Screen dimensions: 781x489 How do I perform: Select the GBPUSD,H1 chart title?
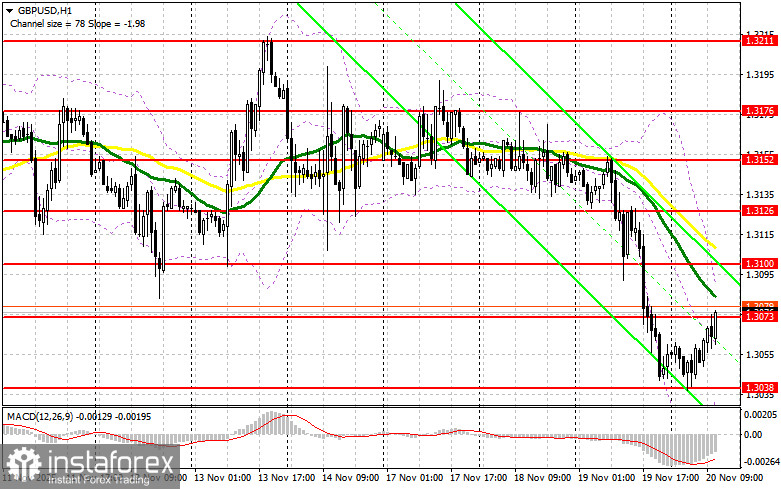pos(44,10)
